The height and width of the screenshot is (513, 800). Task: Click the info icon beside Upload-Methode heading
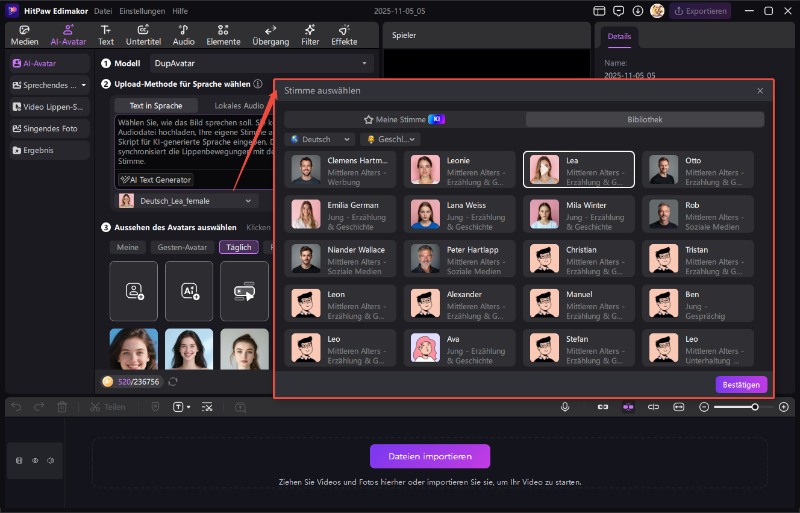(x=258, y=85)
